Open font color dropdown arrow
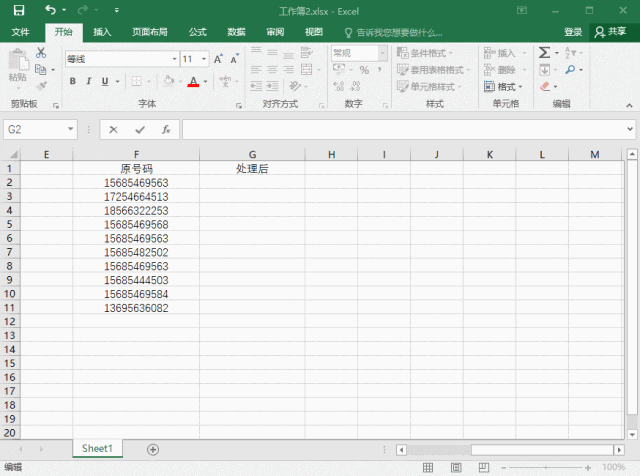Screen dimensions: 640x476 click(205, 82)
